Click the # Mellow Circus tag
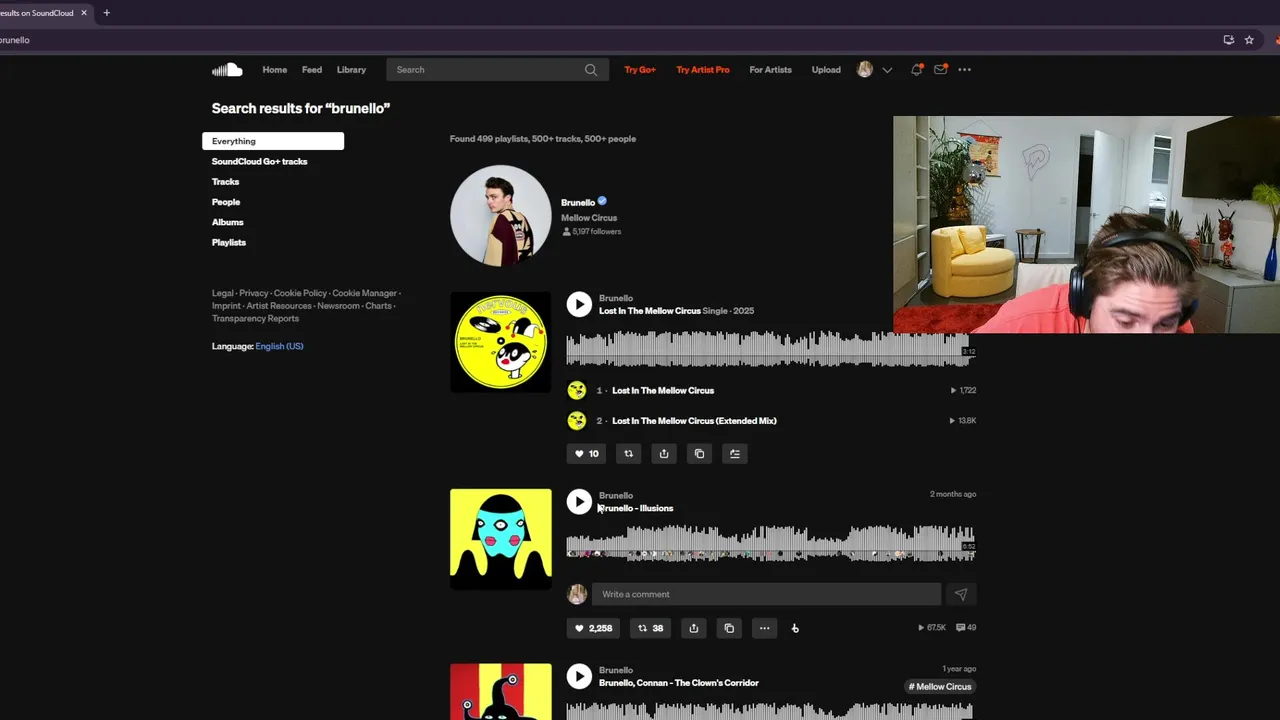Screen dimensions: 1280x720 940,687
